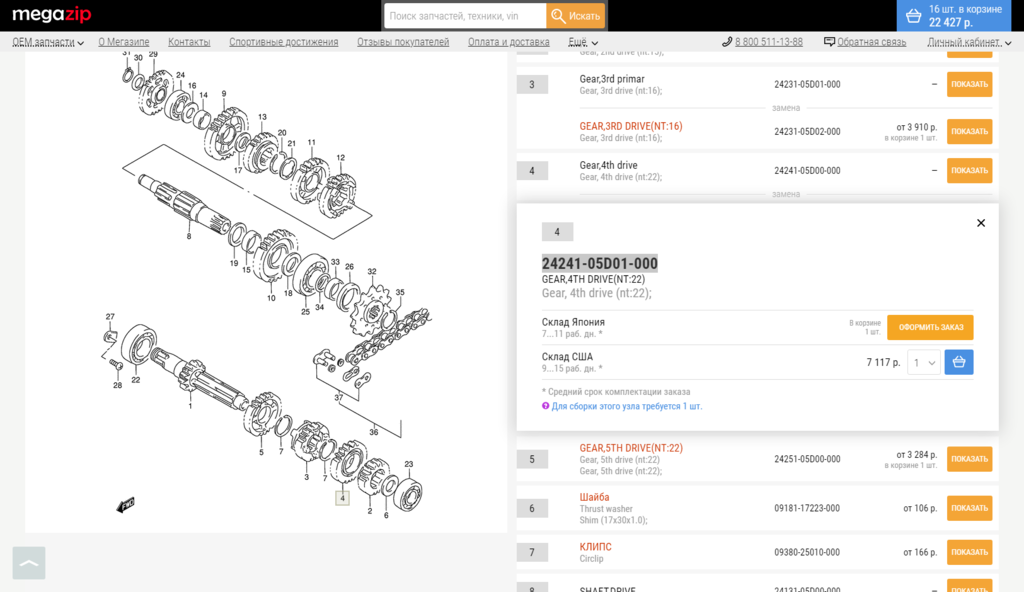This screenshot has height=592, width=1024.
Task: Open Спортивные достижения page
Action: [x=283, y=42]
